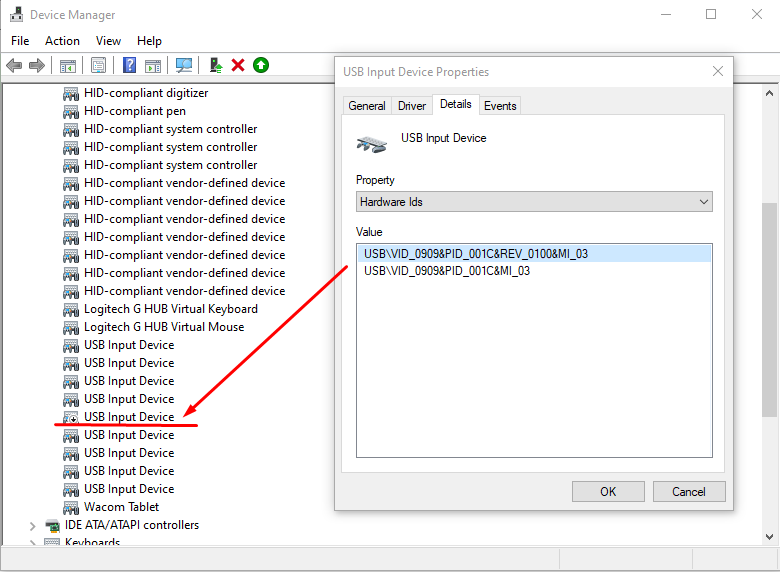Click the red X Uninstall device icon
This screenshot has width=780, height=572.
(238, 65)
